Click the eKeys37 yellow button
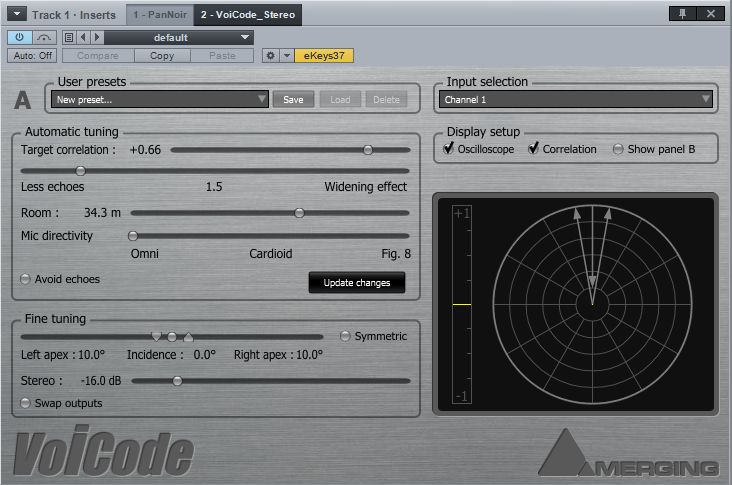 click(x=324, y=56)
